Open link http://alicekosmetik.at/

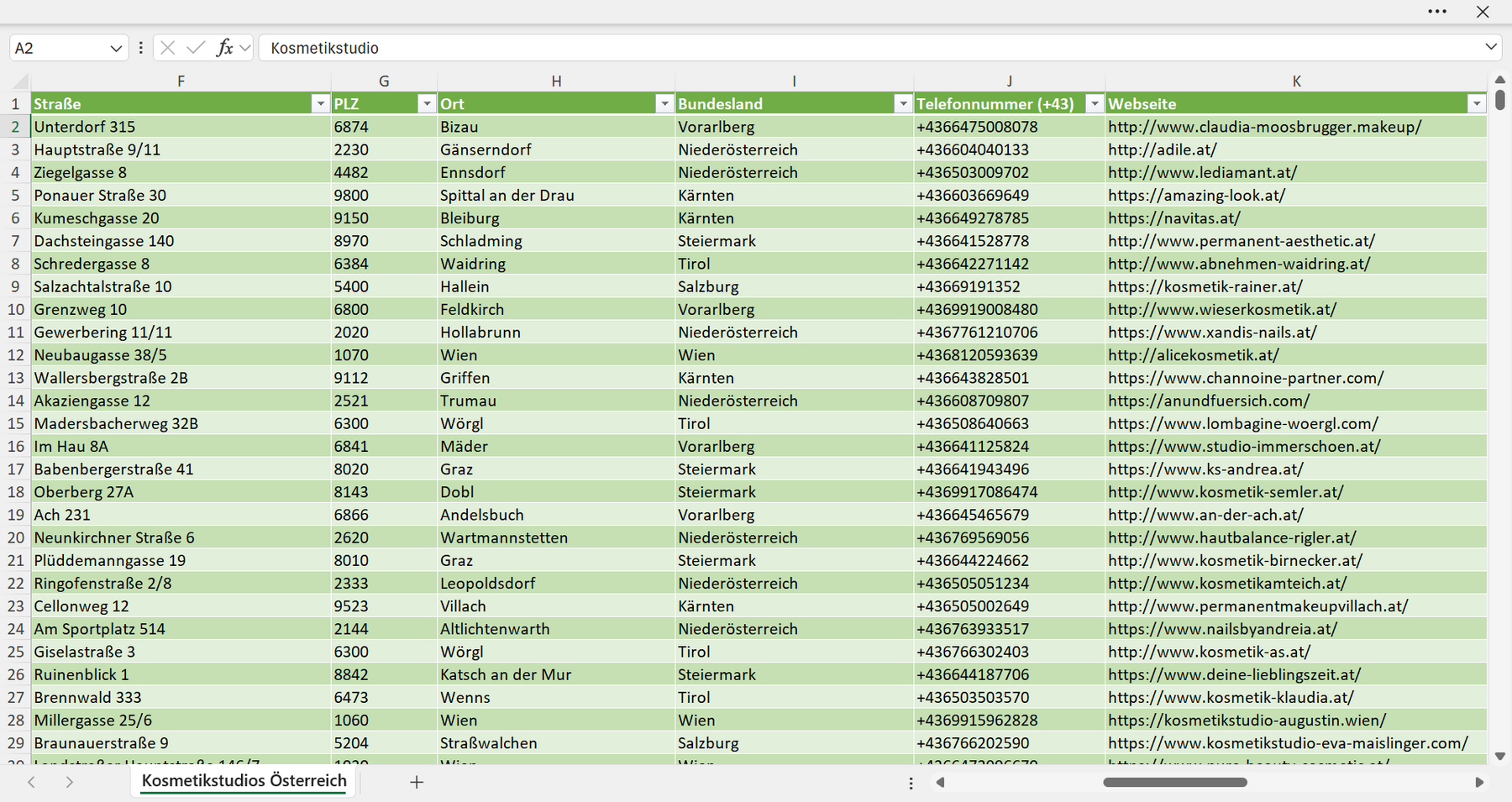coord(1193,355)
